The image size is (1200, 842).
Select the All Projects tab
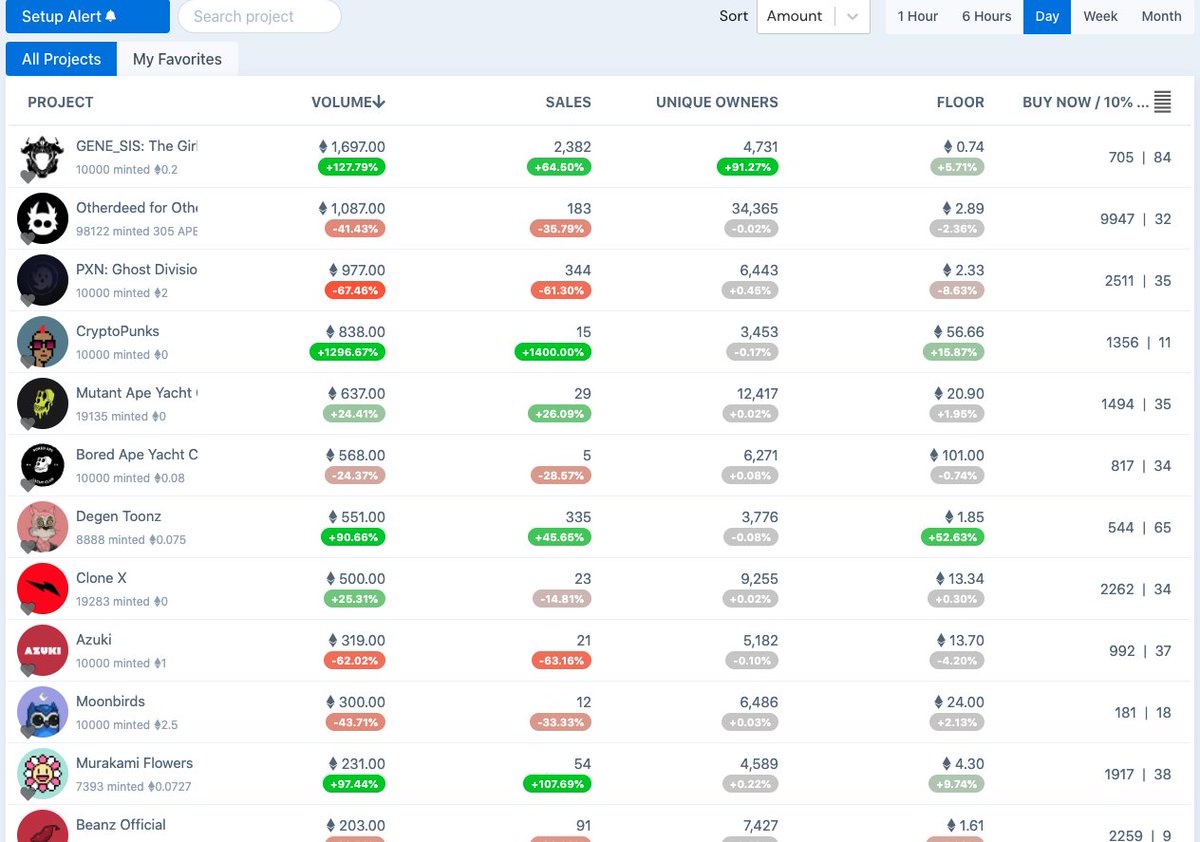pos(61,59)
